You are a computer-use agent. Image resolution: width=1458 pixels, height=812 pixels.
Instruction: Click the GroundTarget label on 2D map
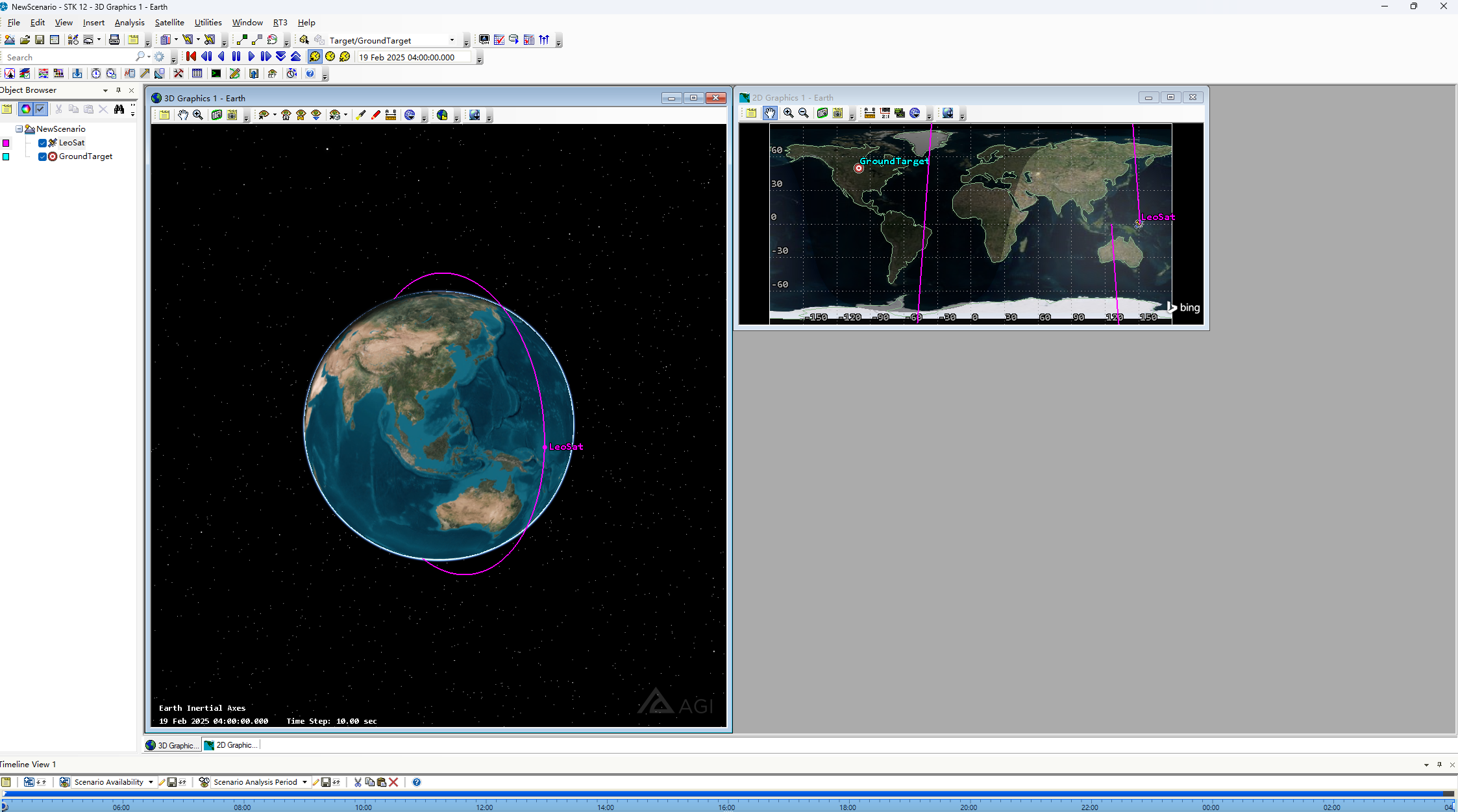[893, 160]
